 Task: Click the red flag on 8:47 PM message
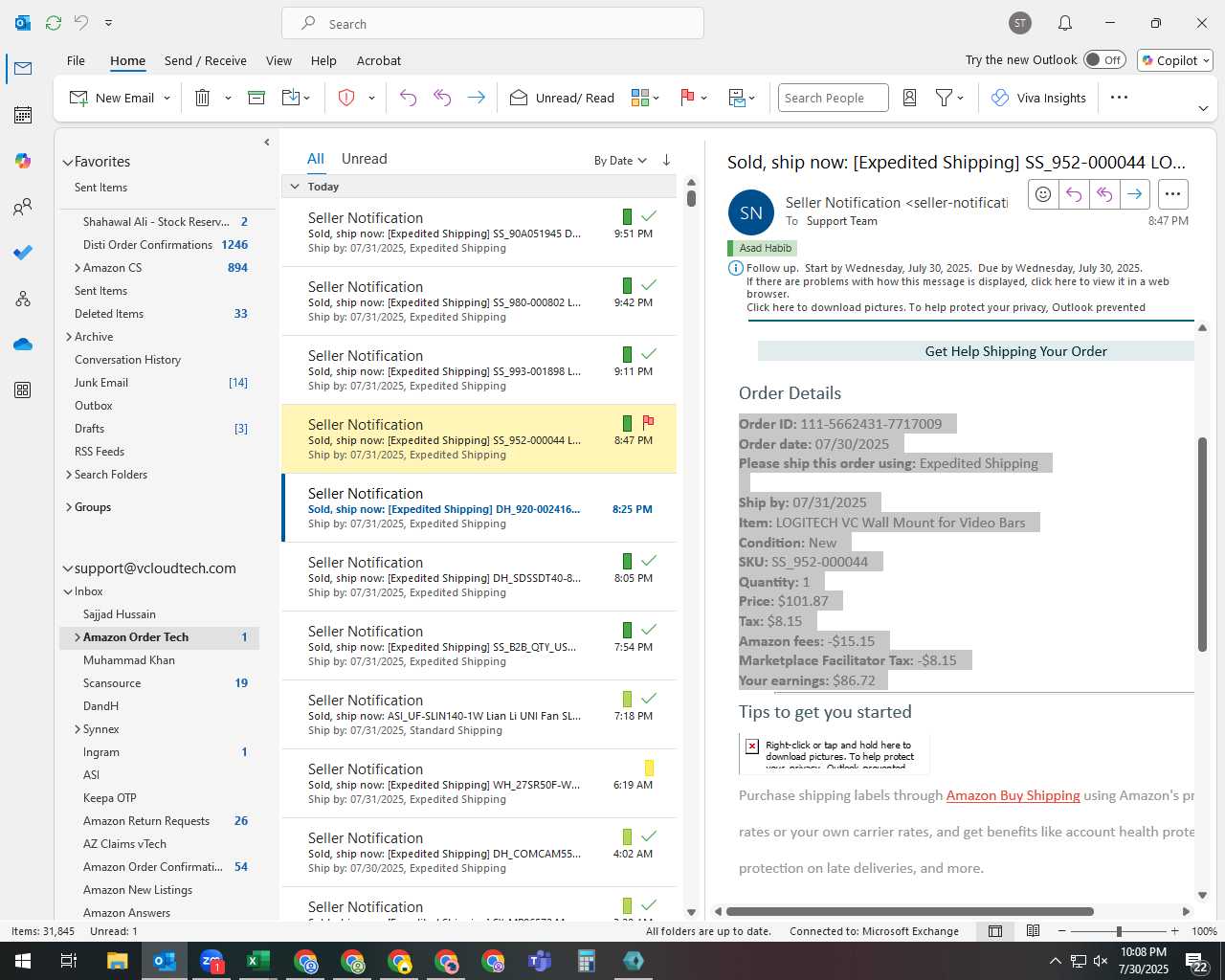click(x=649, y=422)
